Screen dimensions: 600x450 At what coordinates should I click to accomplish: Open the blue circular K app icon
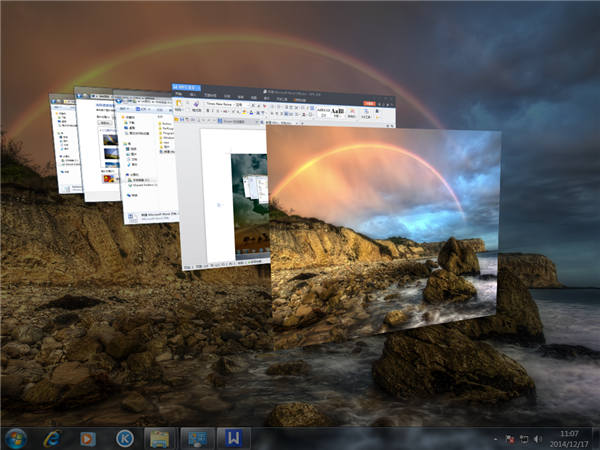tap(125, 438)
